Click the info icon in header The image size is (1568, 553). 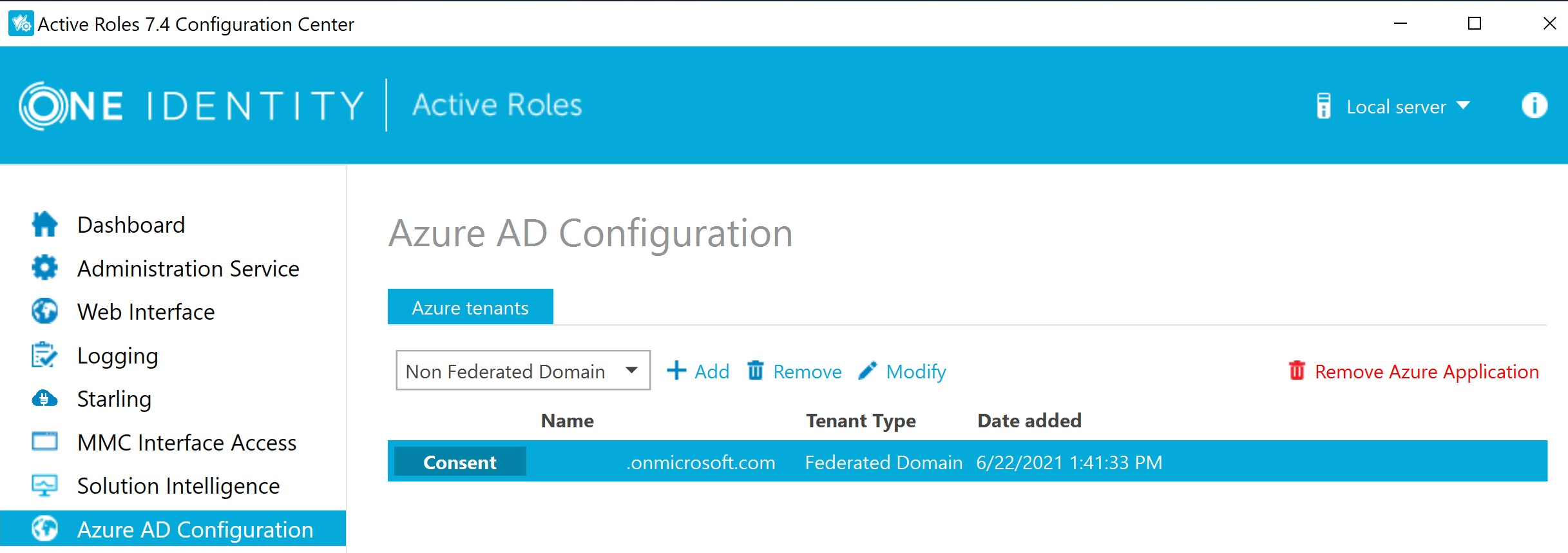point(1535,105)
